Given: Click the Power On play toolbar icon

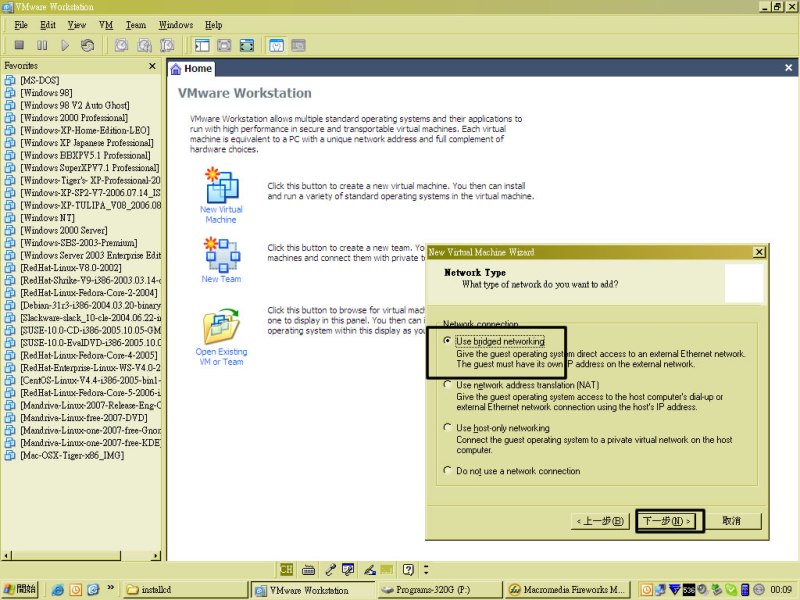Looking at the screenshot, I should pyautogui.click(x=65, y=45).
